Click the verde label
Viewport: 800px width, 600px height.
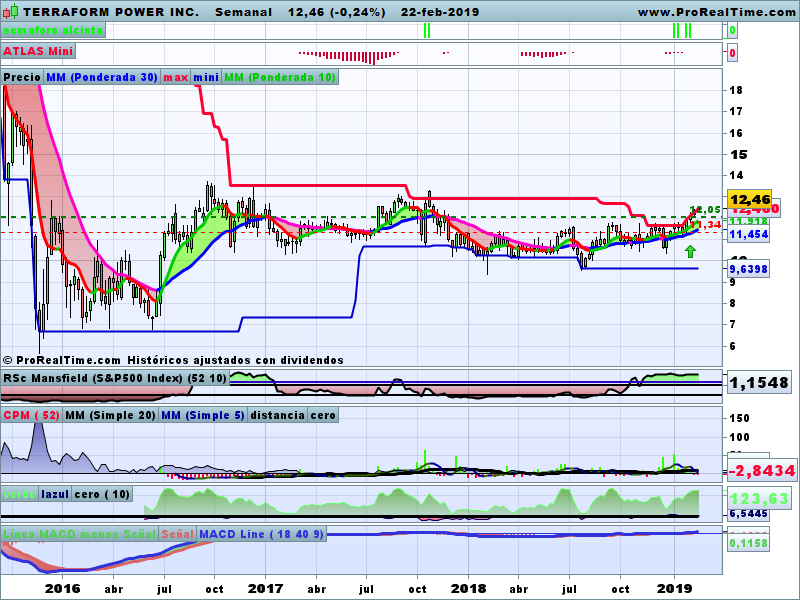point(19,494)
